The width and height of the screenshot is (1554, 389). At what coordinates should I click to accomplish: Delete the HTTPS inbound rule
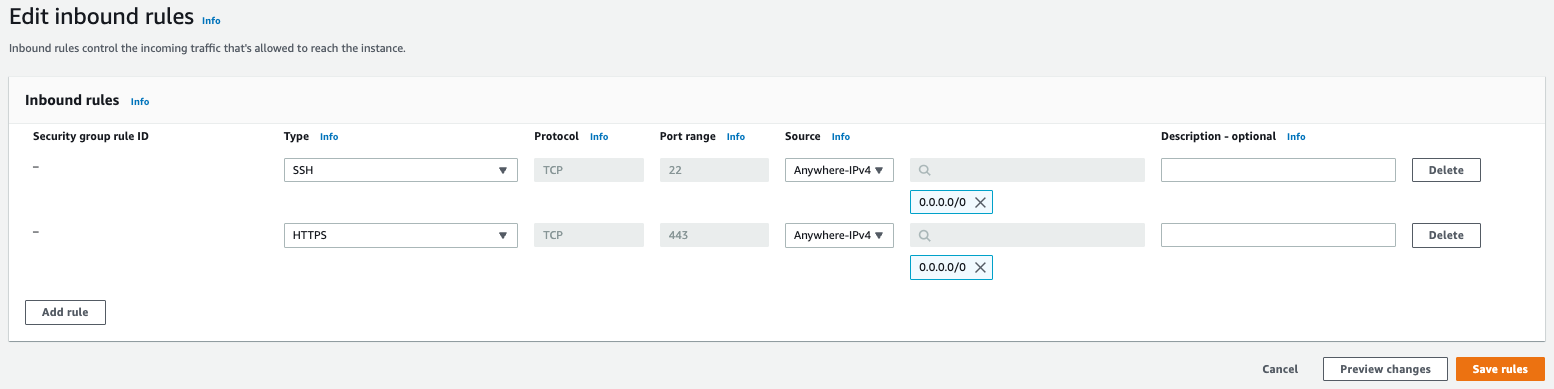1446,235
